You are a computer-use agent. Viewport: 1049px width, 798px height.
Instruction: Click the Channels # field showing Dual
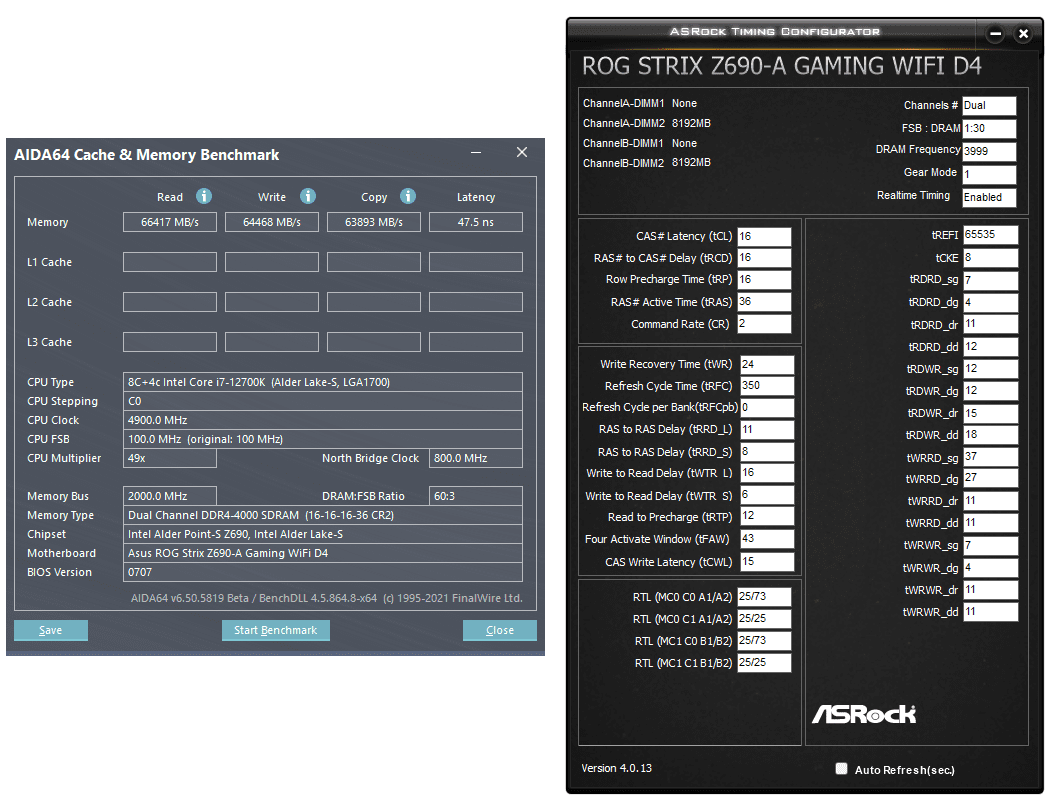click(x=989, y=106)
